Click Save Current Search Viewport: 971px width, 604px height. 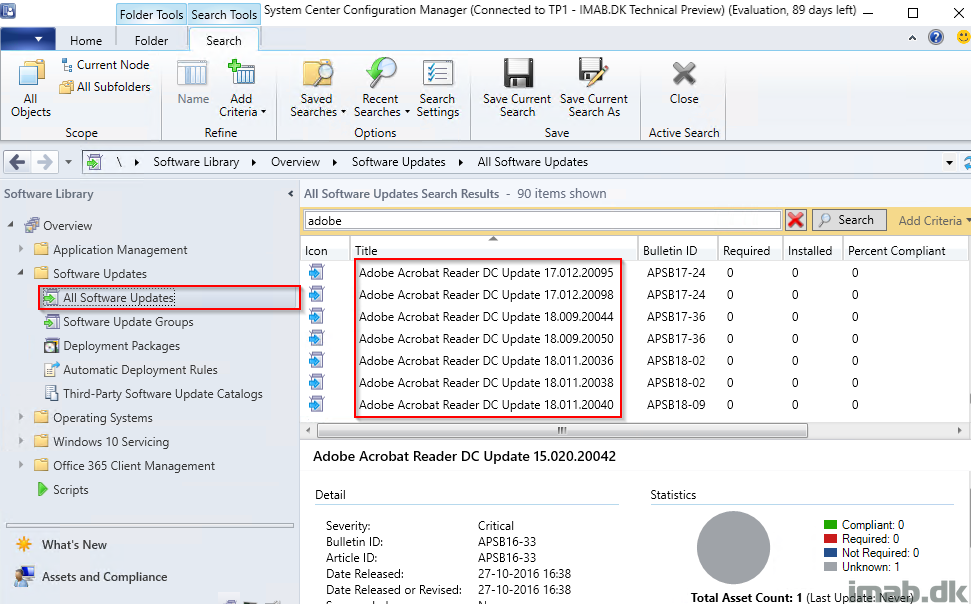tap(517, 88)
